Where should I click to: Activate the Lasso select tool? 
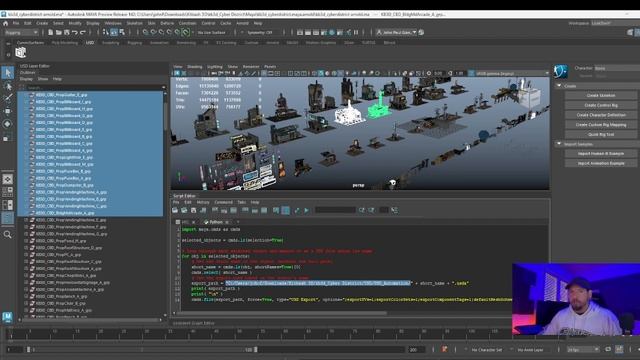7,86
